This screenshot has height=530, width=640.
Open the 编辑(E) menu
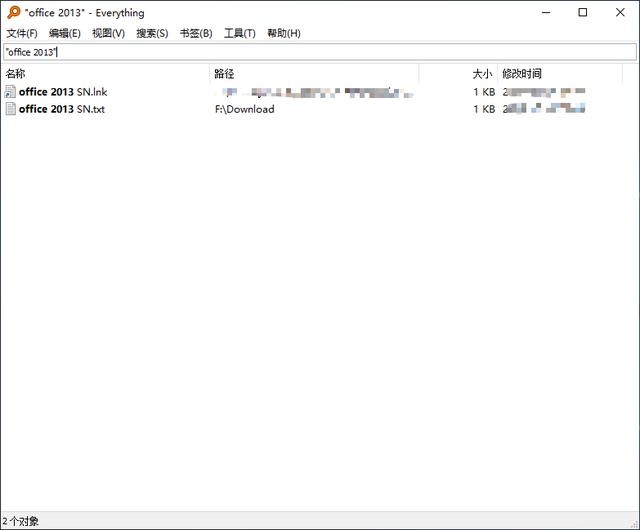pyautogui.click(x=64, y=33)
